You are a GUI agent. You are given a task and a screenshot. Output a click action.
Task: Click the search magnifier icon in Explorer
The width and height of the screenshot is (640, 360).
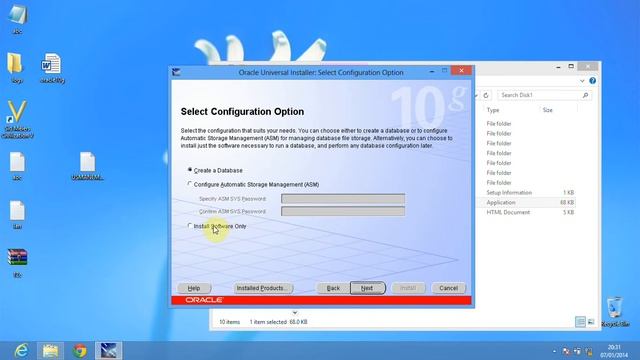585,95
